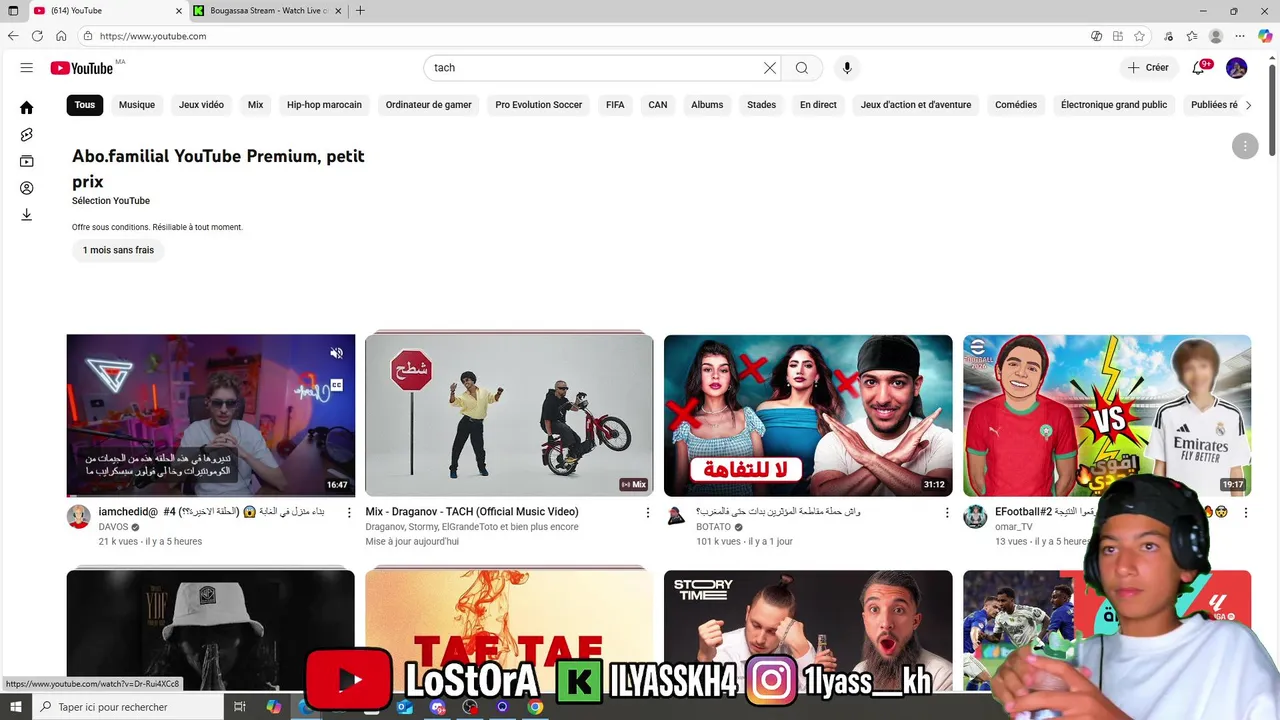Open a new browser tab
The image size is (1280, 720).
click(x=360, y=11)
